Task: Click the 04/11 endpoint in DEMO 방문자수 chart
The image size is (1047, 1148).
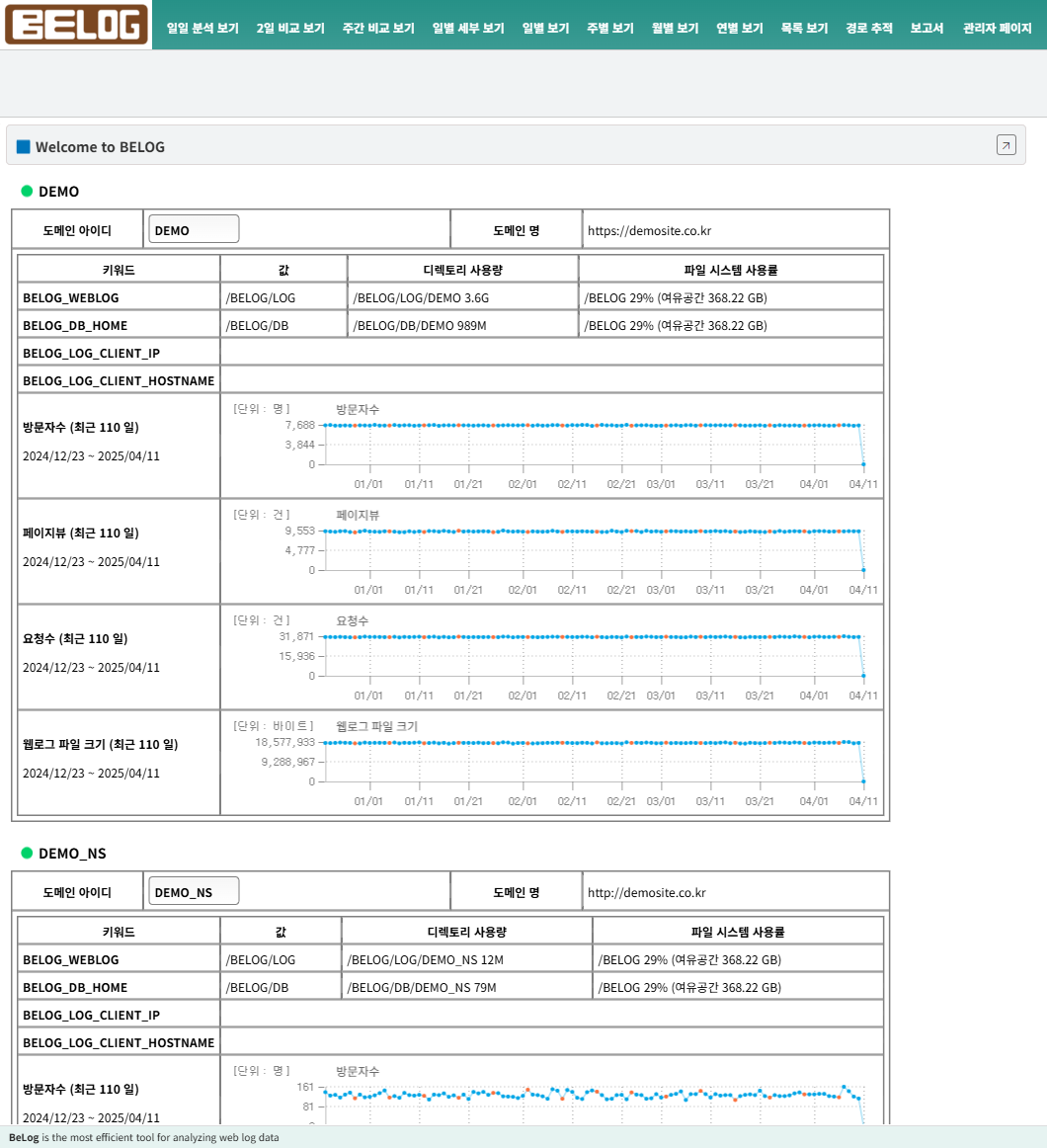Action: (864, 464)
